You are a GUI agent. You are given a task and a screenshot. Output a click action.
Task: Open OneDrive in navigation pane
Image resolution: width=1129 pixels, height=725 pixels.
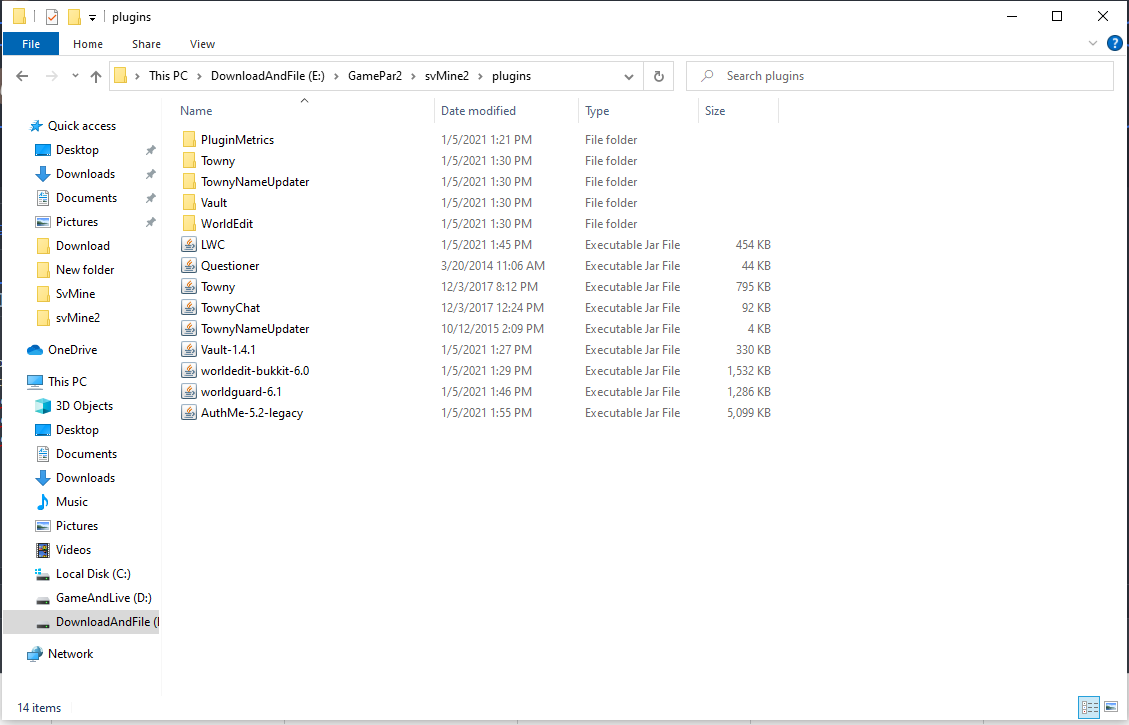(62, 350)
